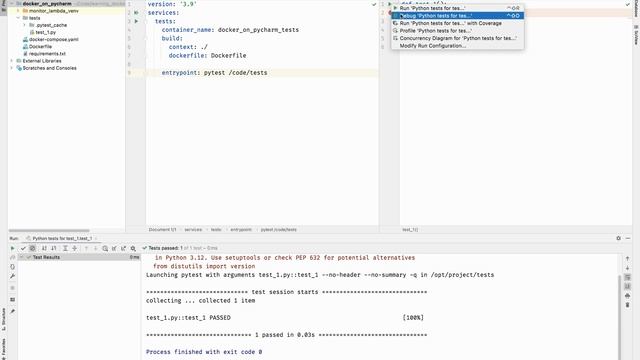640x360 pixels.
Task: Toggle soft-wrap in console output
Action: point(627,277)
